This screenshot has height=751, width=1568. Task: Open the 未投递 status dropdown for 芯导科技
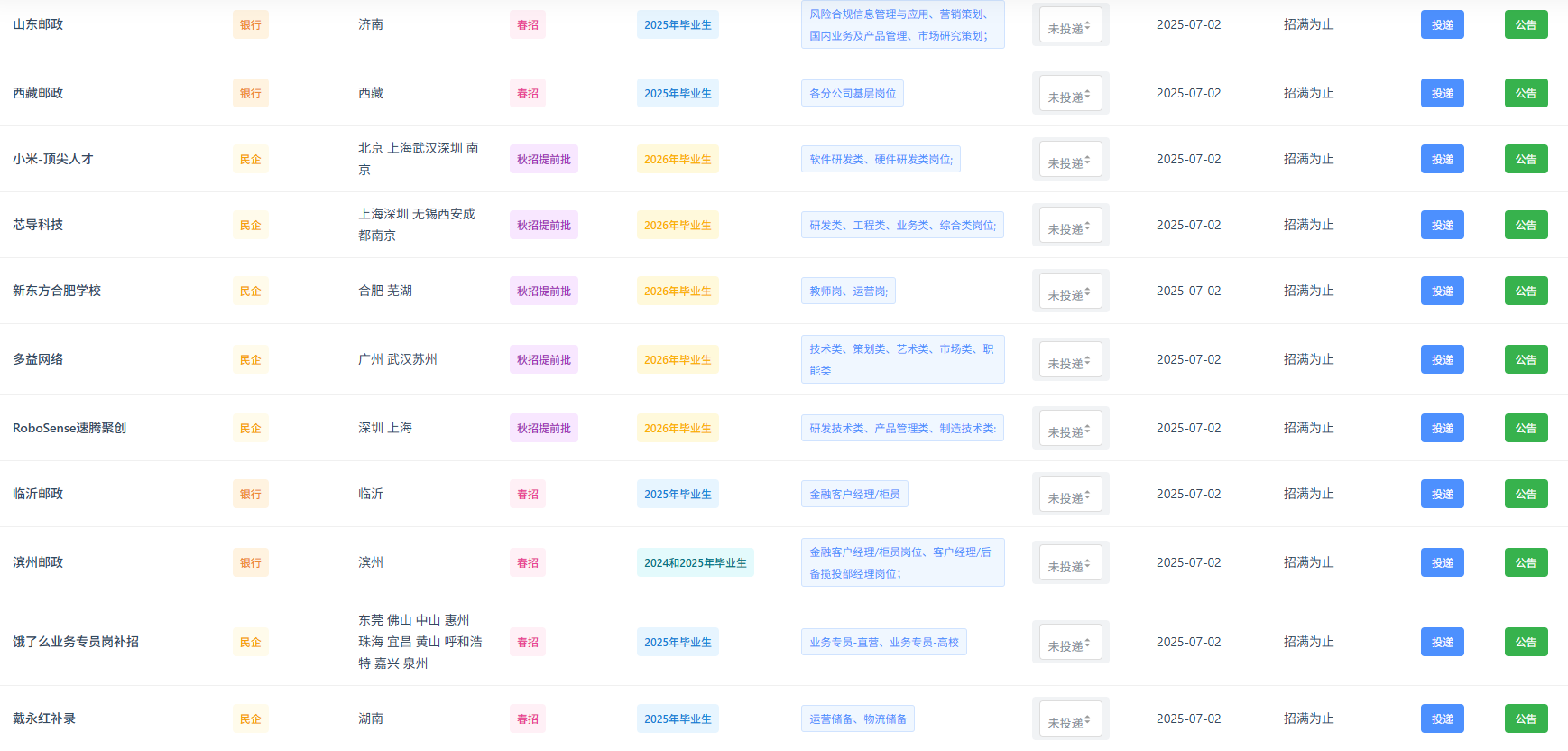1070,225
